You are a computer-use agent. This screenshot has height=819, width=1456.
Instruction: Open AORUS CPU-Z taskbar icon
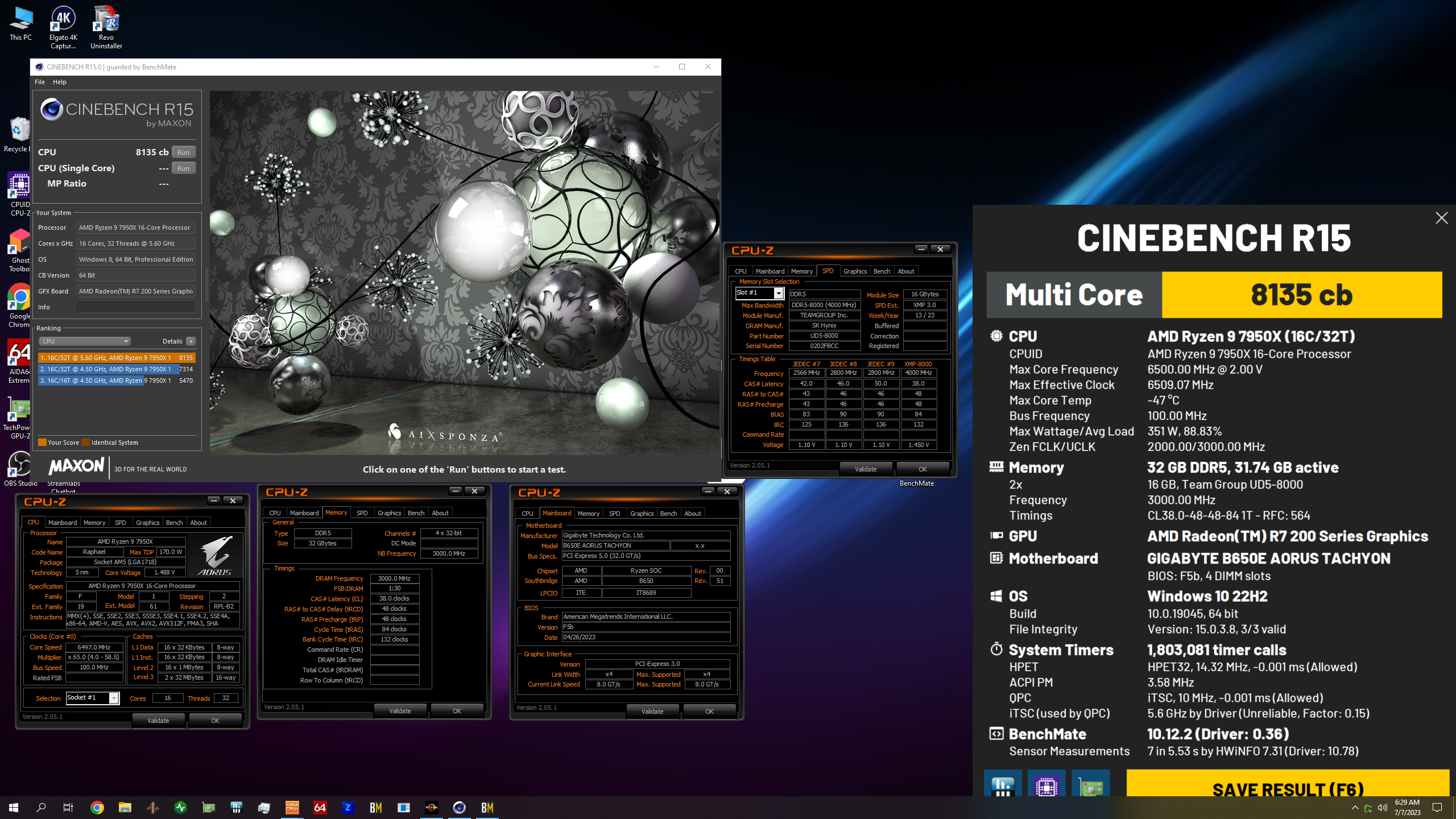click(292, 808)
